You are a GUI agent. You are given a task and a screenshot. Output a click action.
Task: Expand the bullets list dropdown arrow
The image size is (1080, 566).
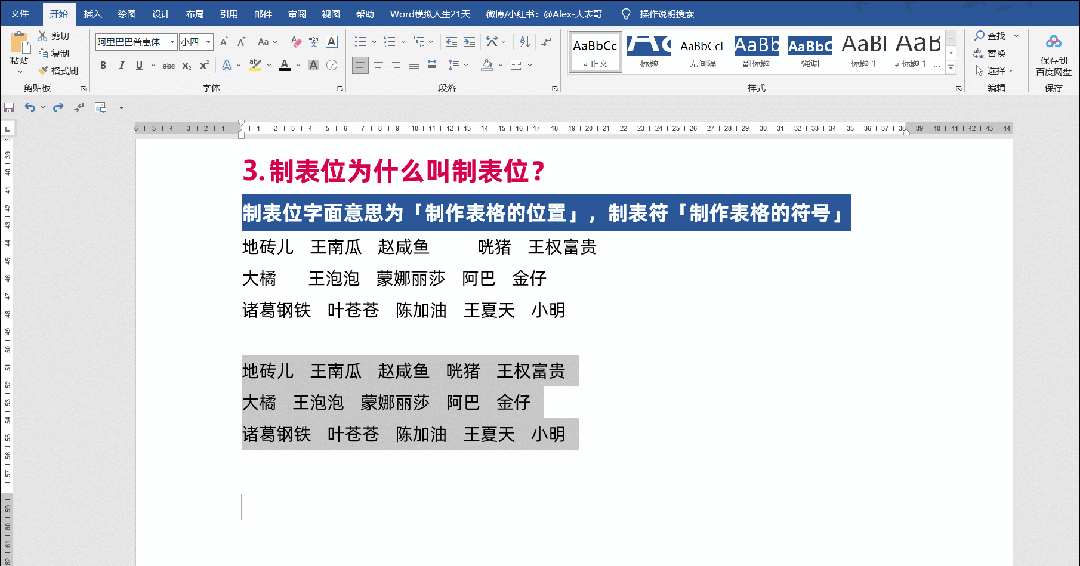coord(374,42)
